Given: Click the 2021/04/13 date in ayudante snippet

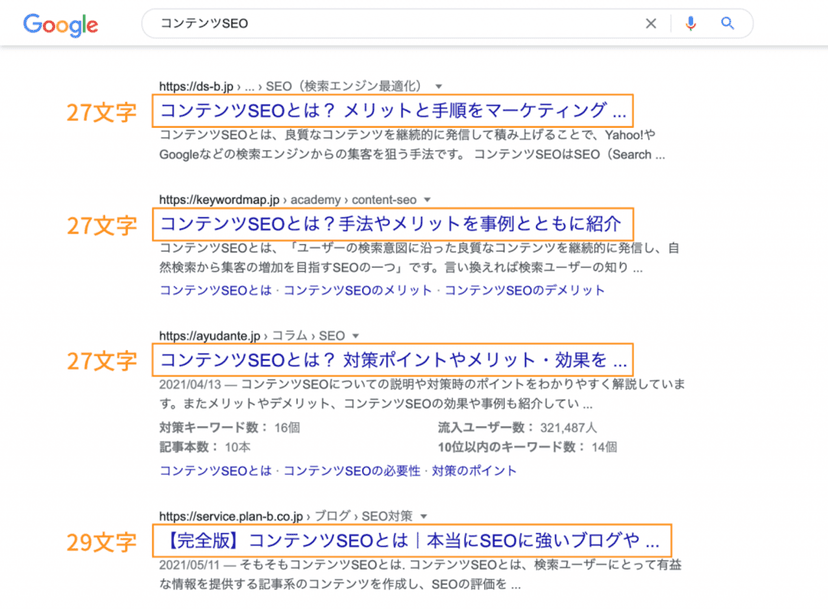Looking at the screenshot, I should 190,384.
